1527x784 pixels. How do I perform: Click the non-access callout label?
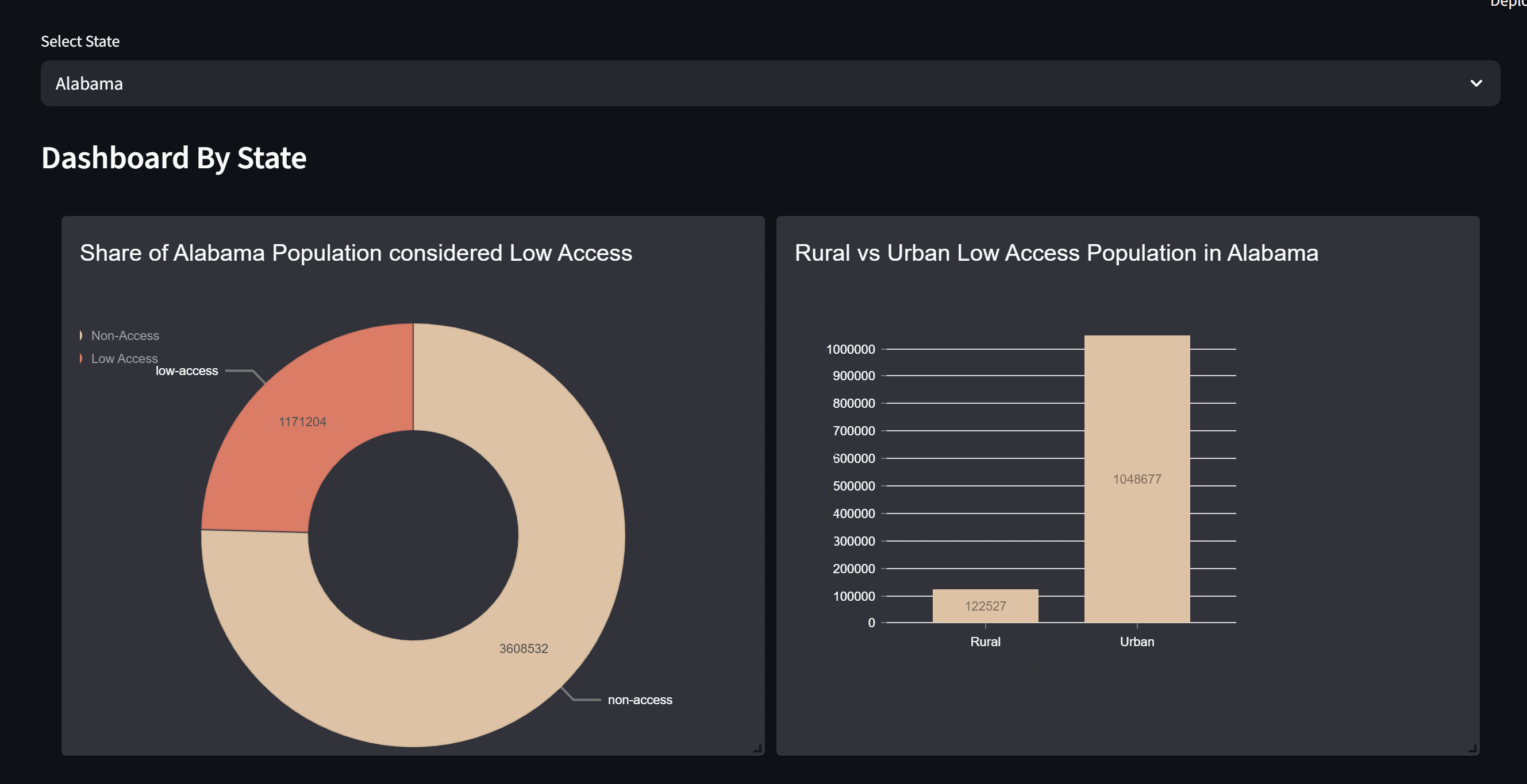point(640,700)
